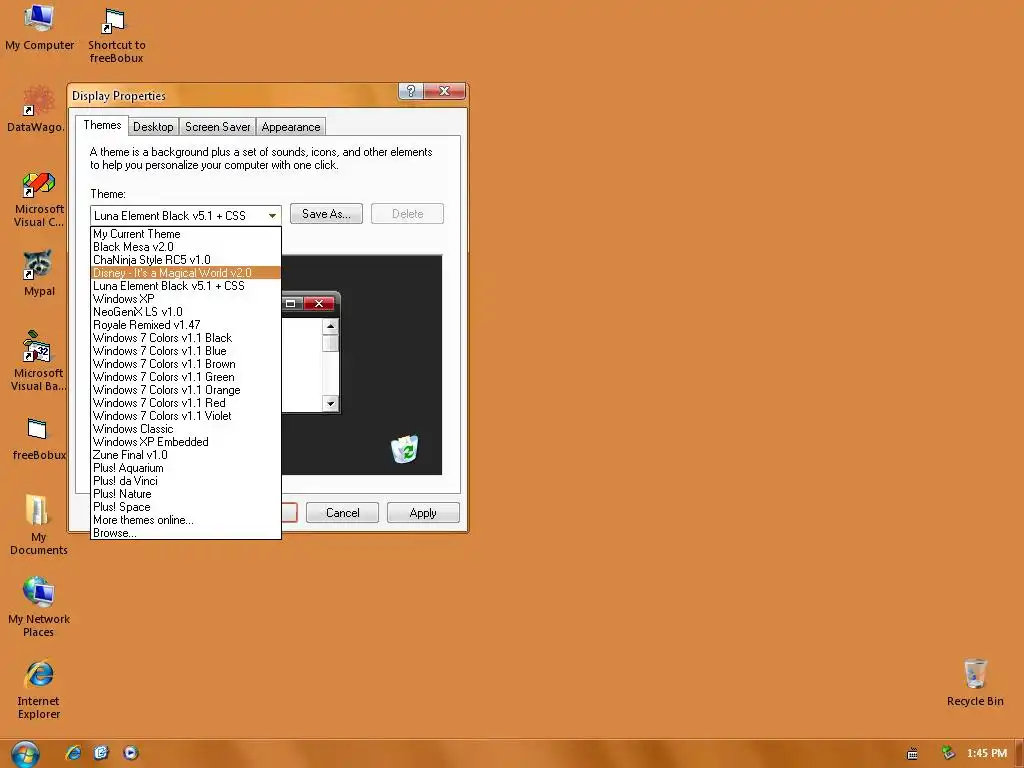Screen dimensions: 1024x768
Task: Click the Cancel button
Action: [342, 513]
